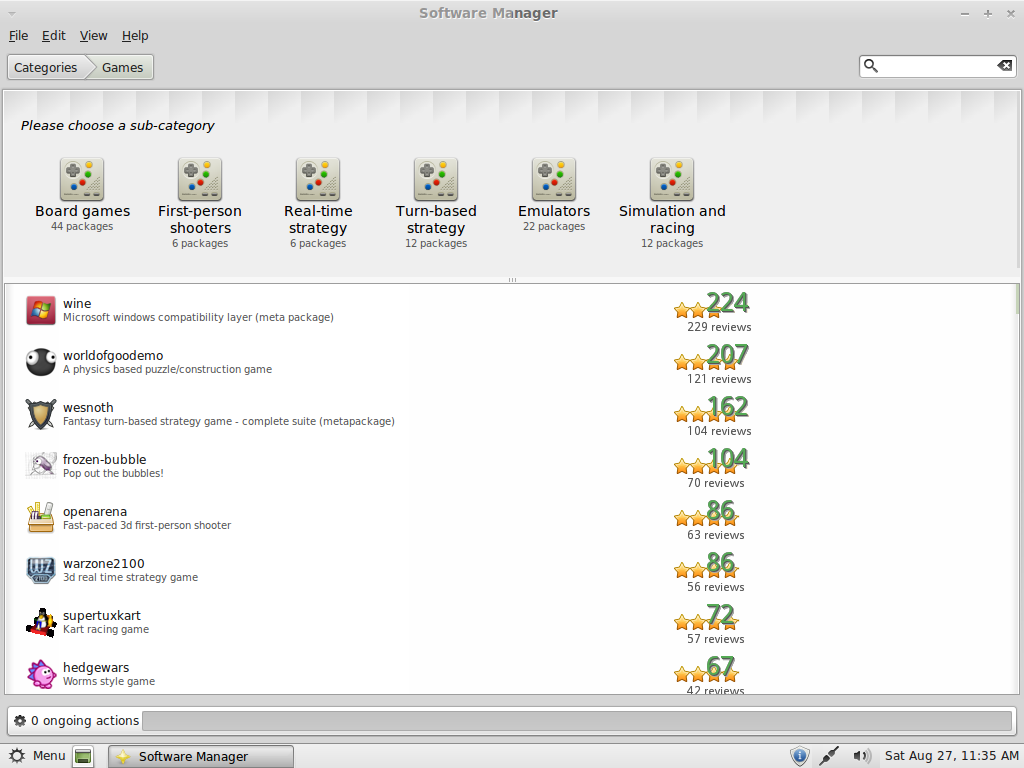The width and height of the screenshot is (1024, 768).
Task: Open the Board games sub-category icon
Action: [x=82, y=179]
